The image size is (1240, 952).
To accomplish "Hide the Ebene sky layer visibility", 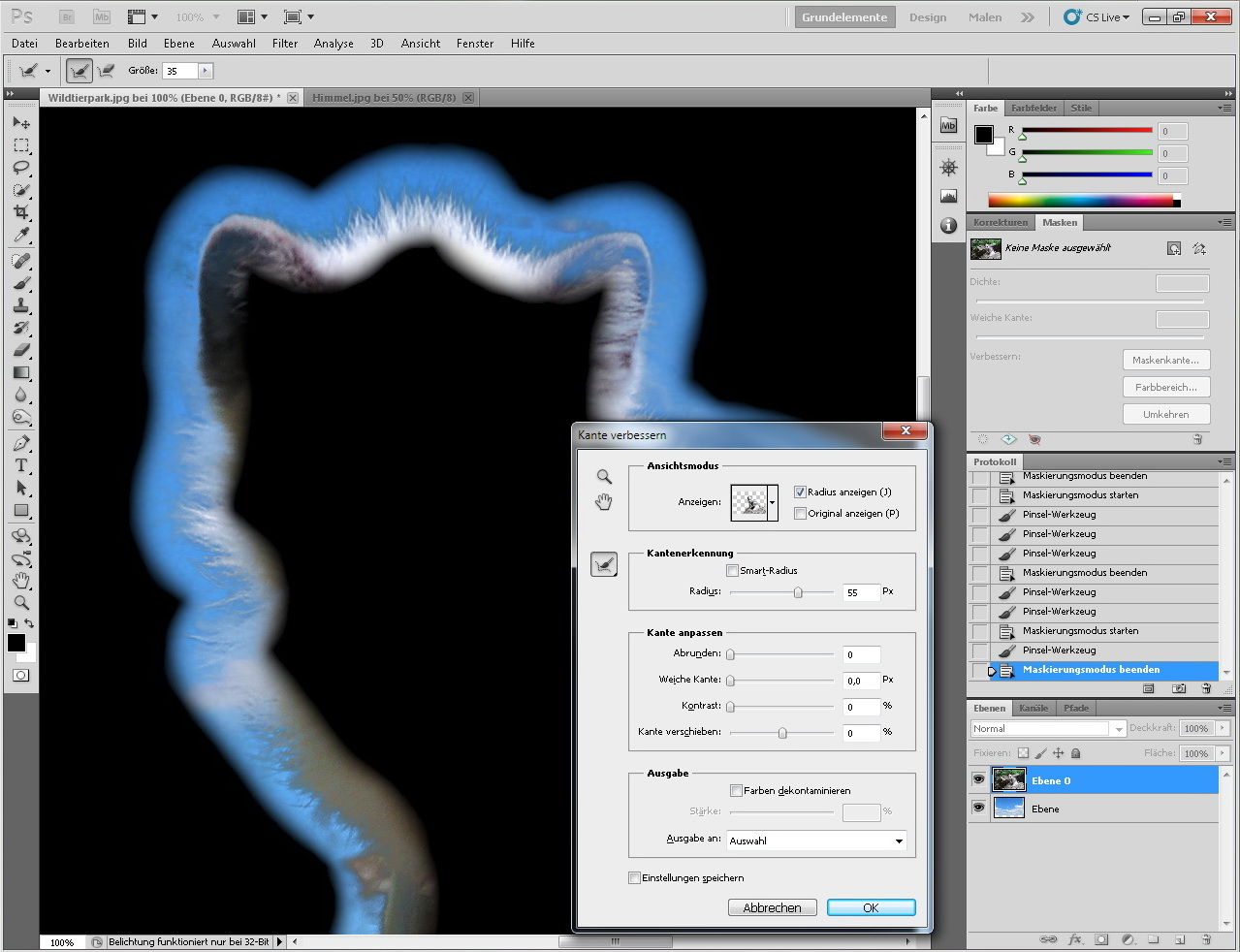I will pos(978,809).
